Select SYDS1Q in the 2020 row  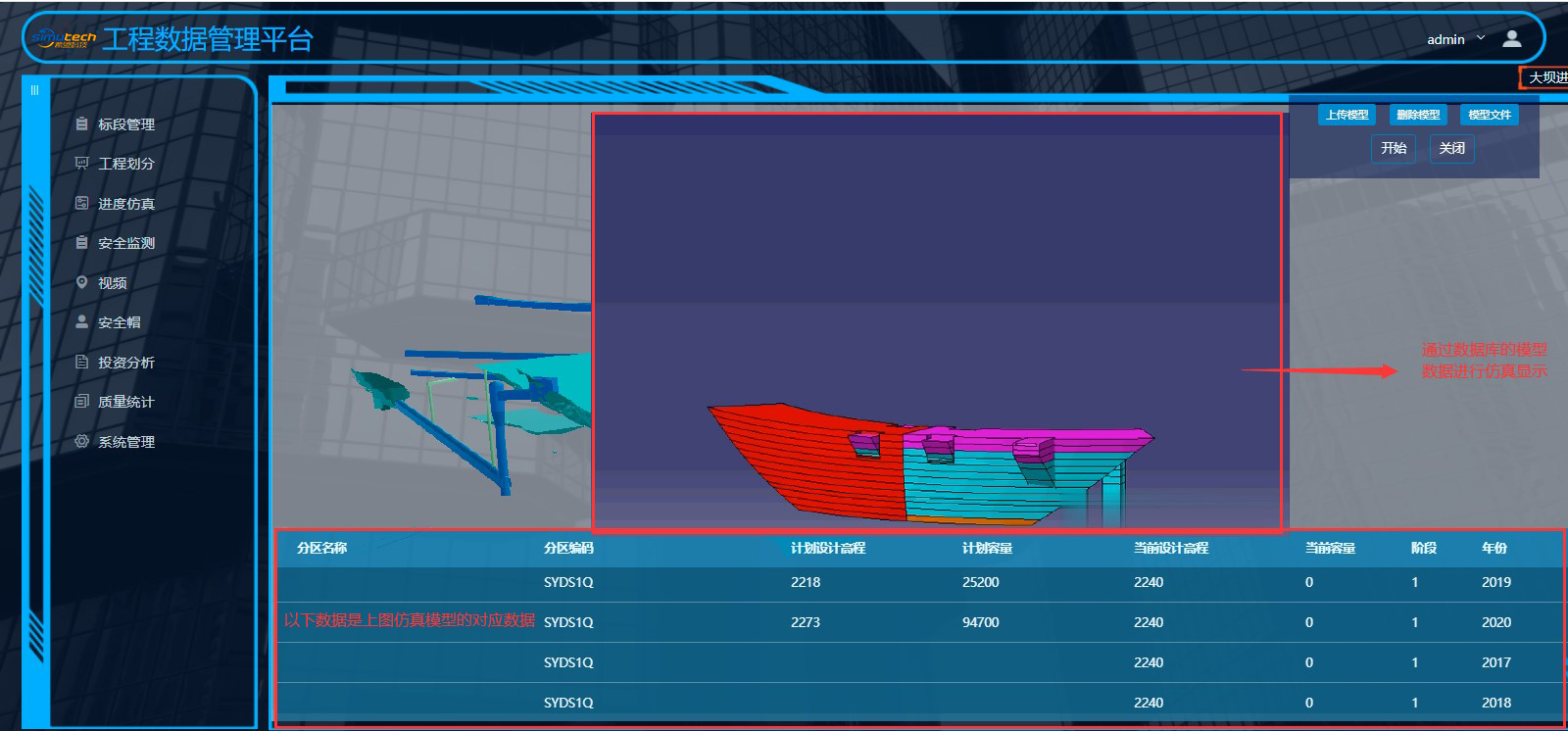click(x=568, y=622)
